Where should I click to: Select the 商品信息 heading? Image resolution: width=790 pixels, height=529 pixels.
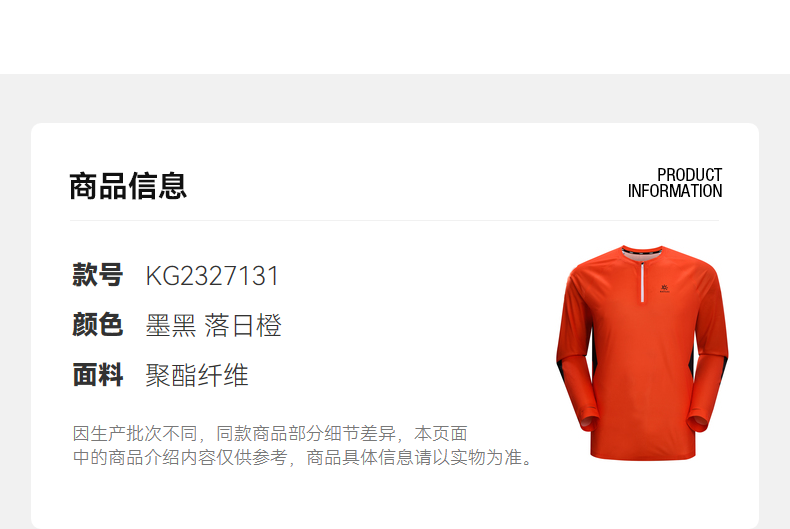click(x=128, y=186)
